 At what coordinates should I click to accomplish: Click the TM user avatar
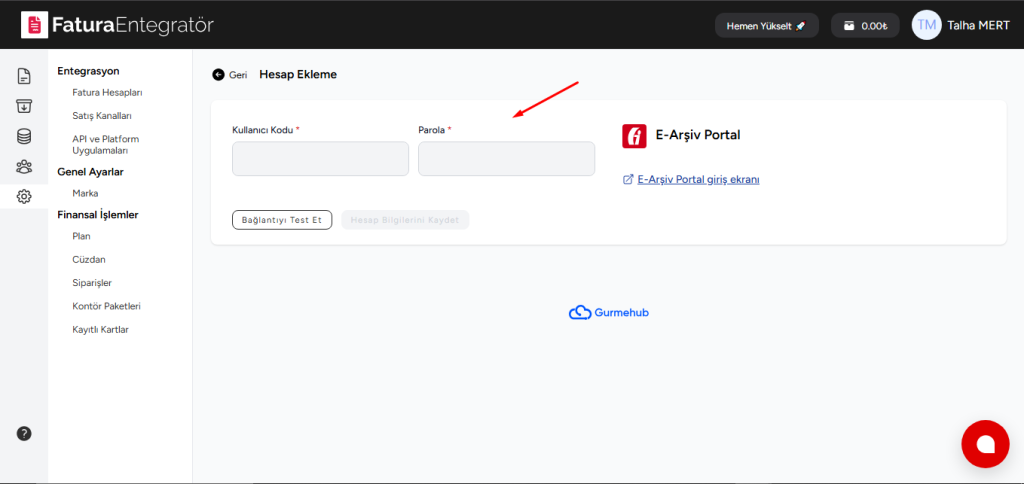pos(926,26)
